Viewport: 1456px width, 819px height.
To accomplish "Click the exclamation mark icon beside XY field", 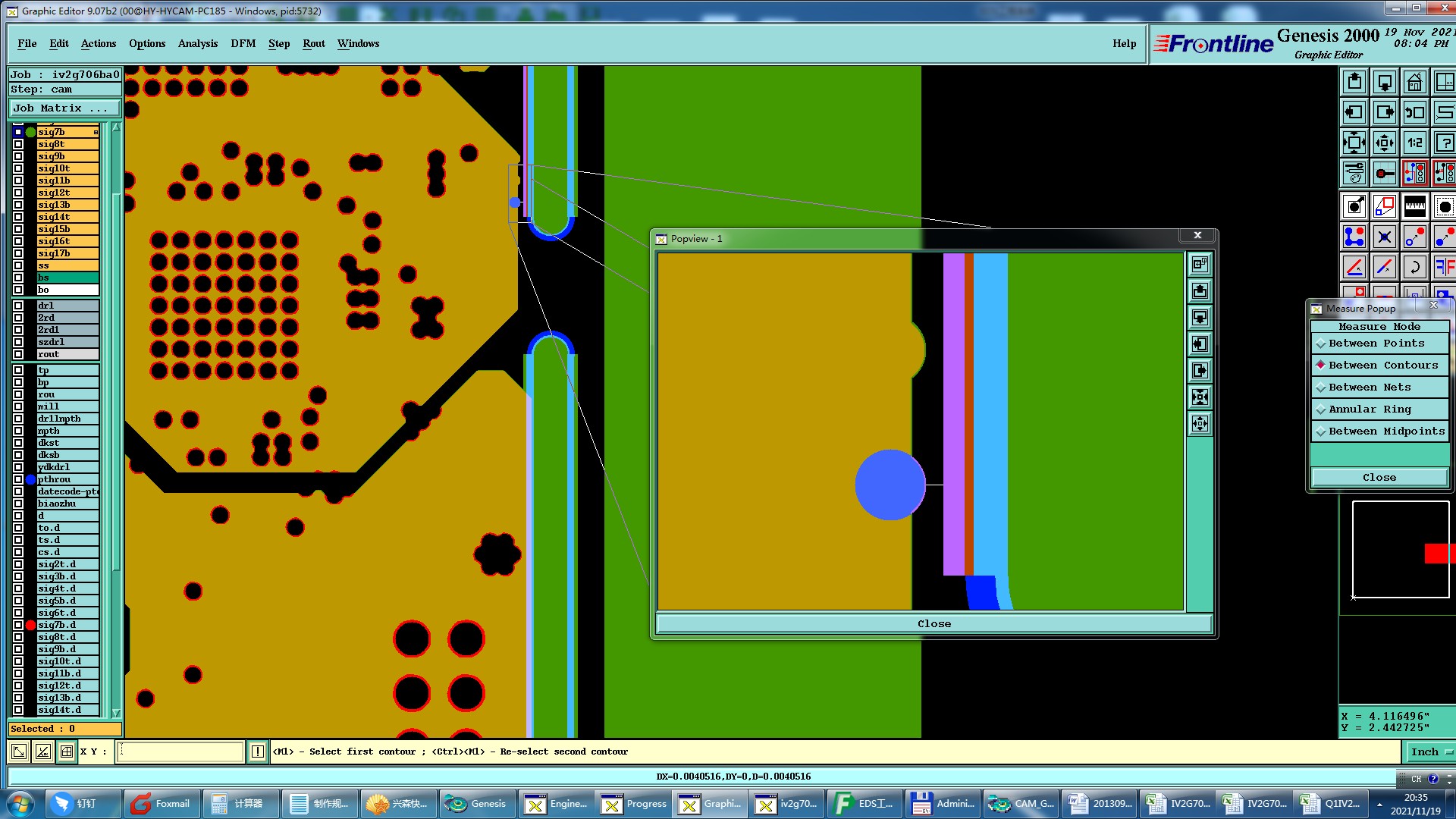I will [258, 752].
